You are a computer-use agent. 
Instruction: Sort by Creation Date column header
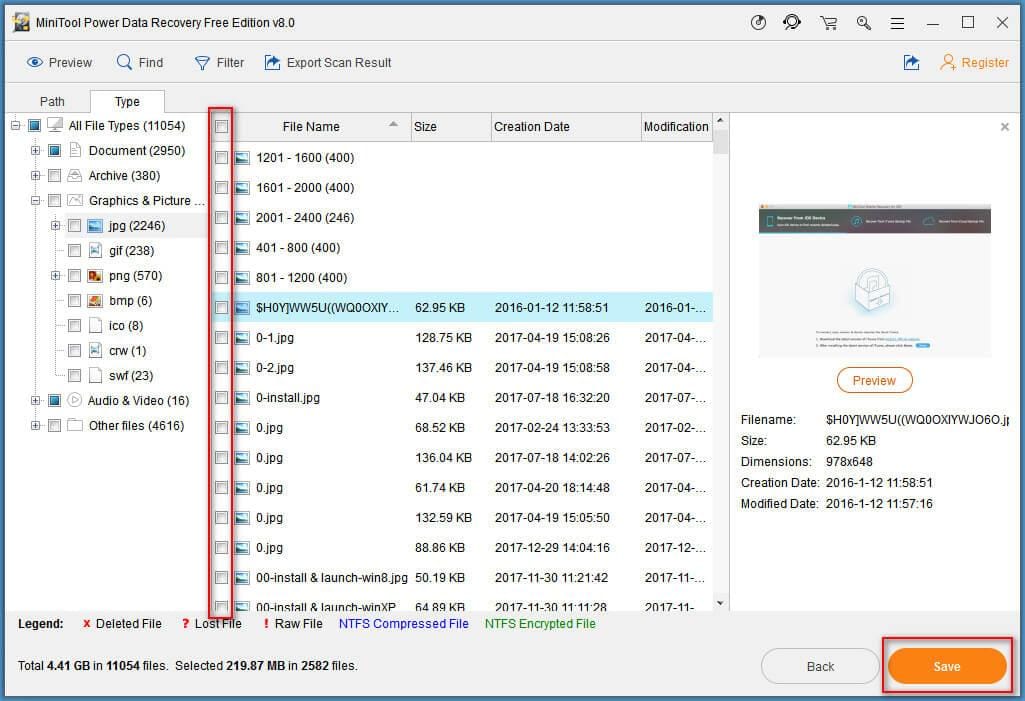(565, 126)
